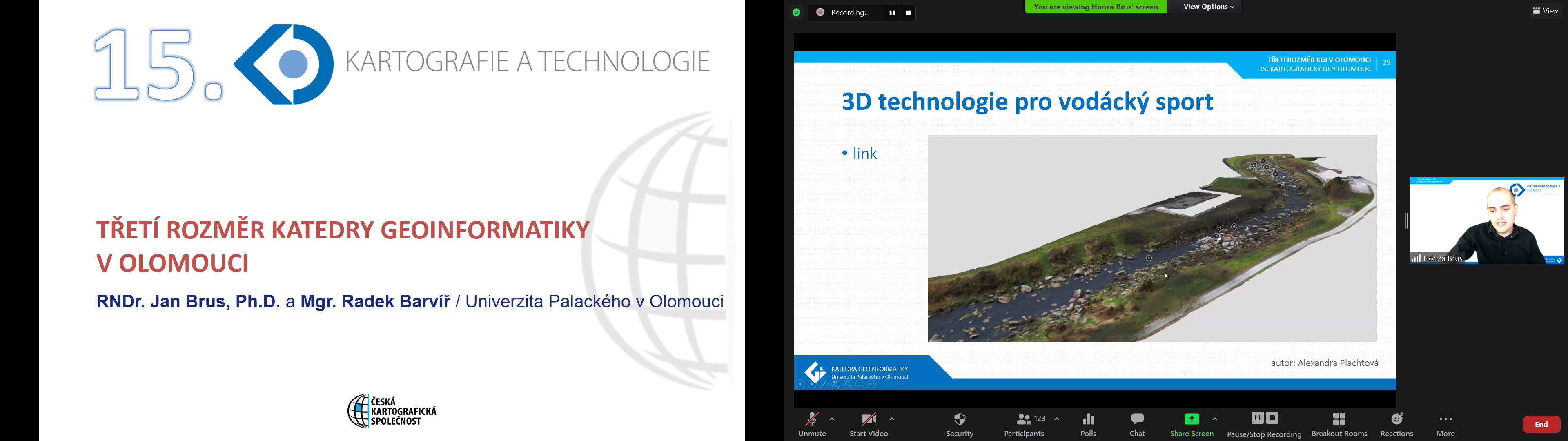Expand audio options arrow next to Unmute
The image size is (1568, 441).
pyautogui.click(x=832, y=419)
